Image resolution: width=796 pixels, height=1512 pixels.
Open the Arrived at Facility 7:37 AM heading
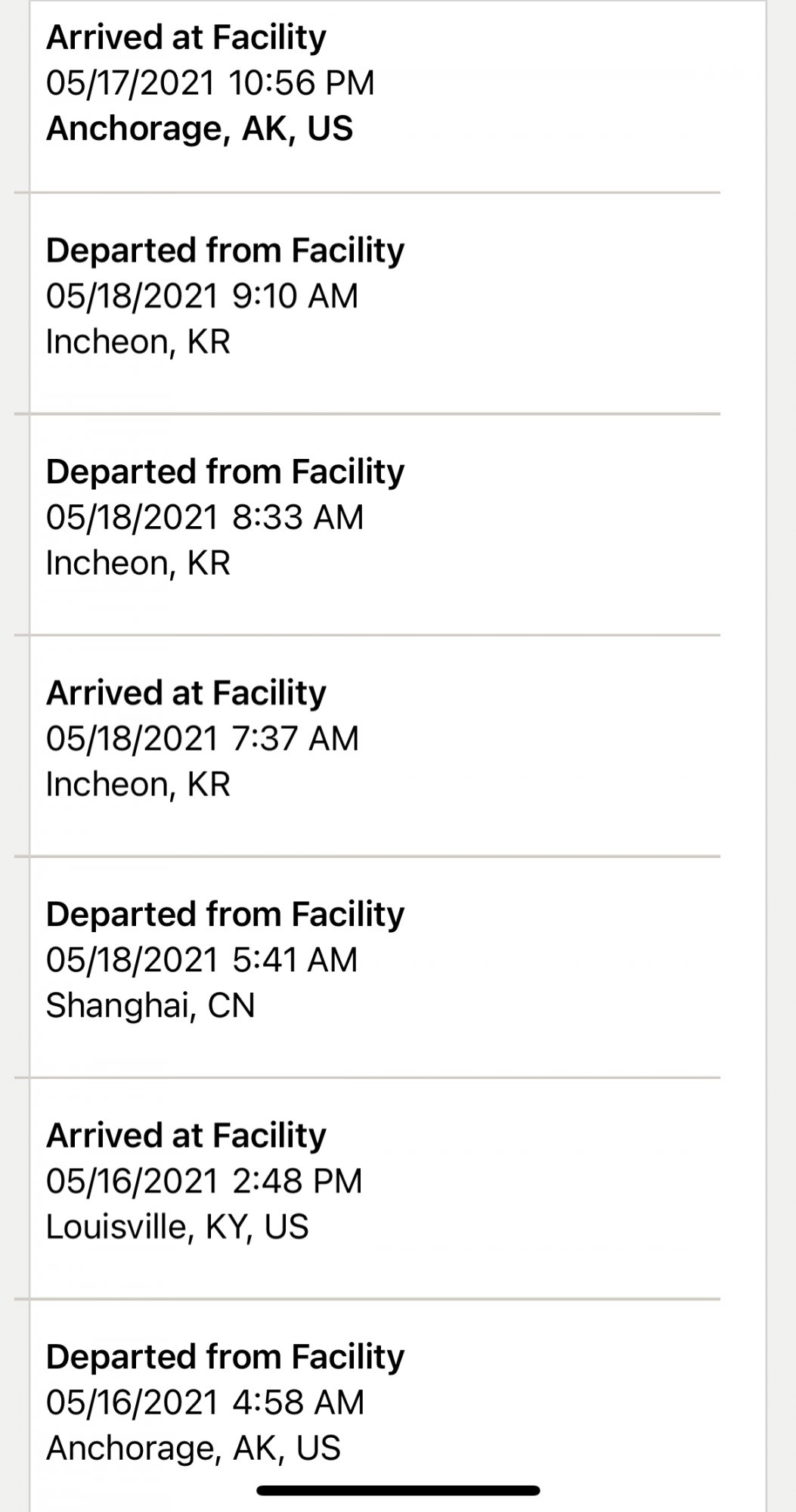click(186, 693)
